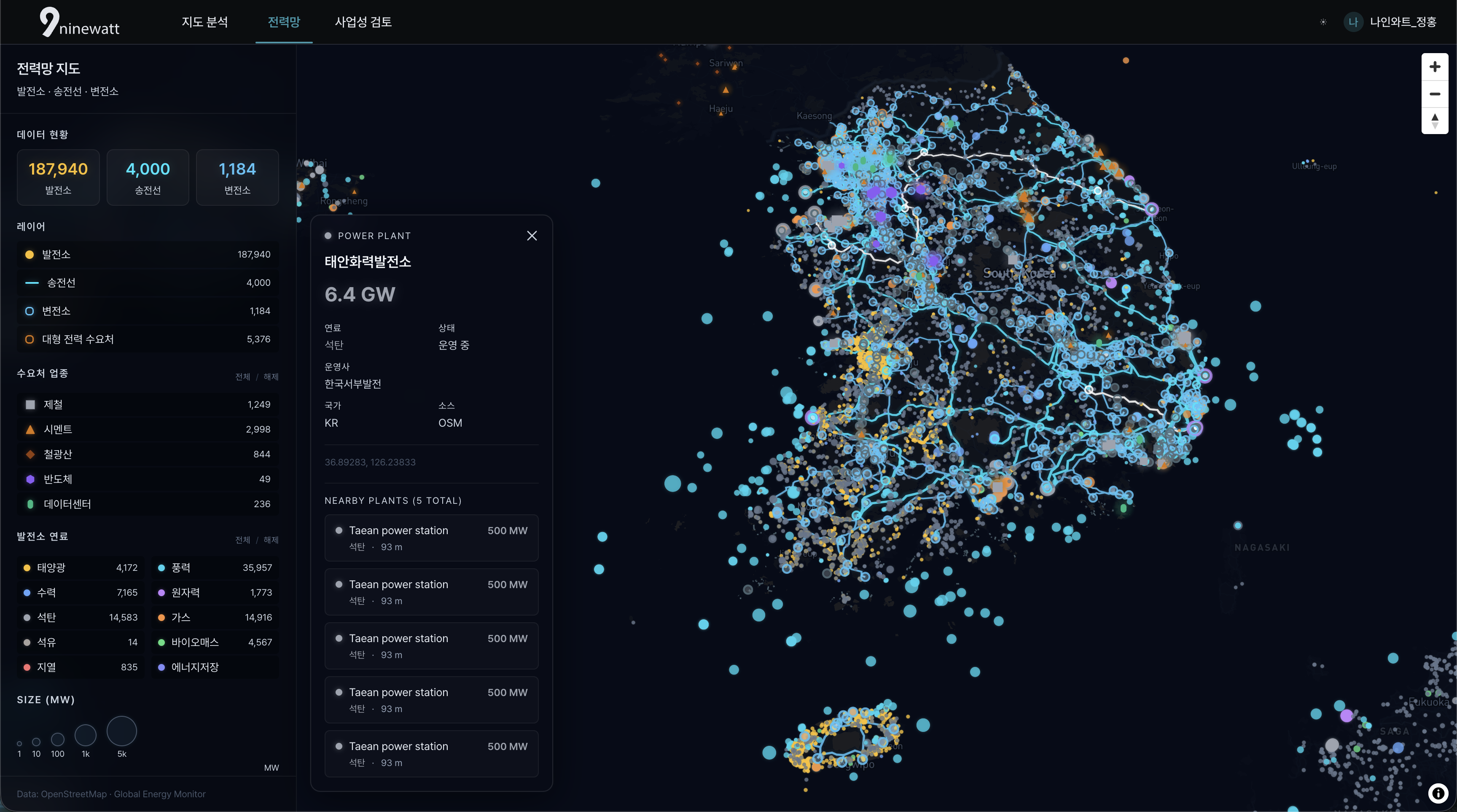
Task: Toggle the 원자력 fuel filter
Action: (215, 593)
